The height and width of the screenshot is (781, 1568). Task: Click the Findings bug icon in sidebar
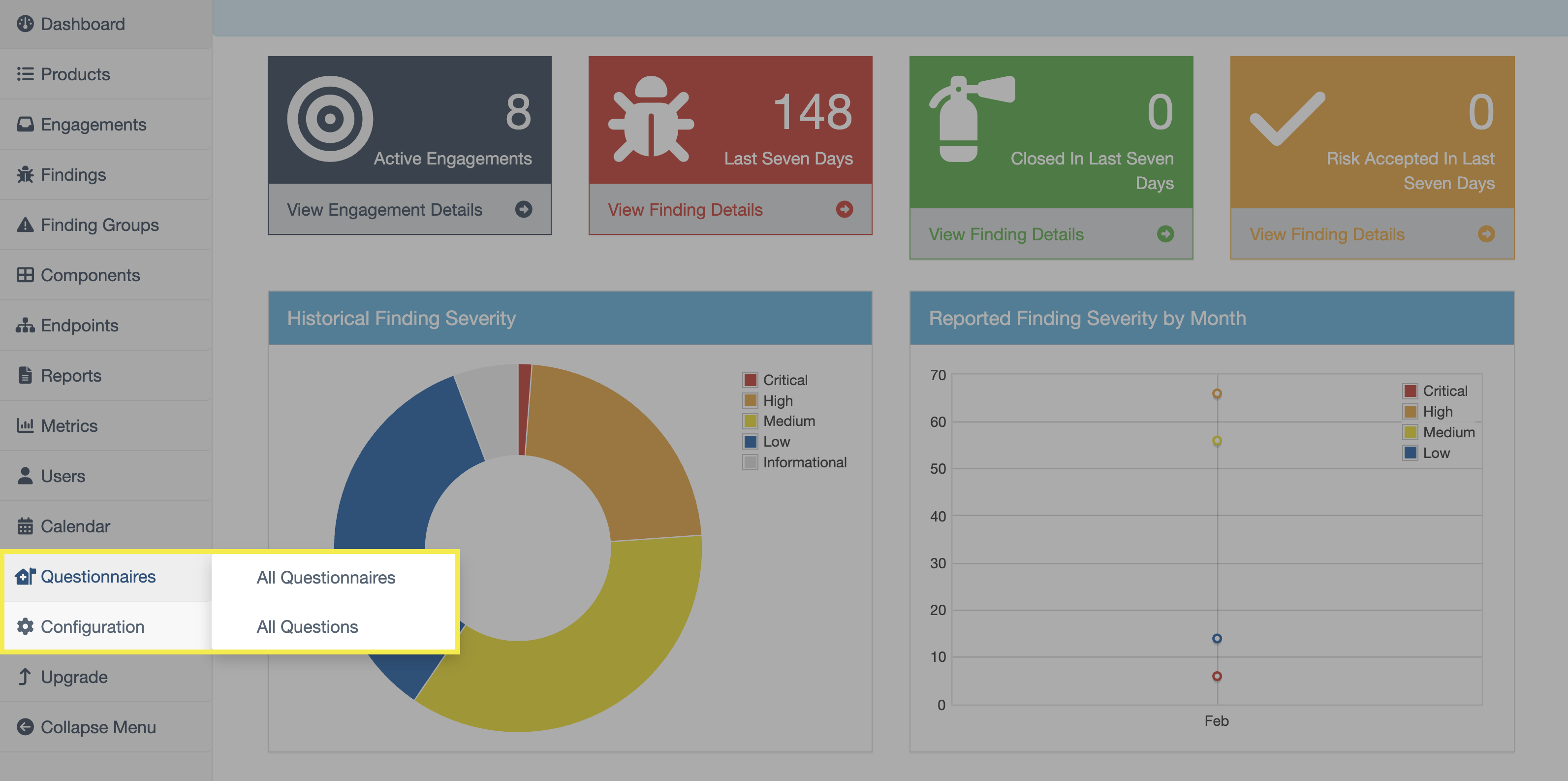pyautogui.click(x=25, y=175)
